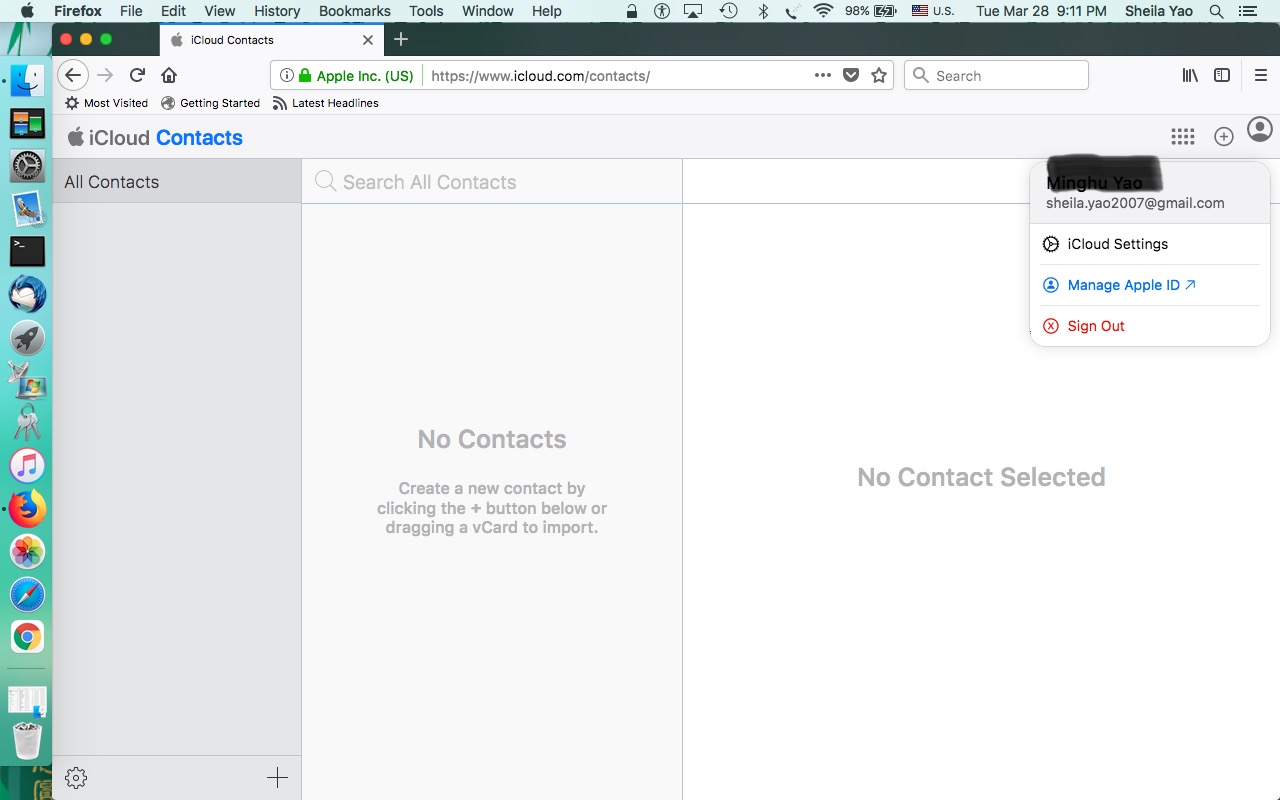Open Notification Center from menu bar

(x=1247, y=11)
